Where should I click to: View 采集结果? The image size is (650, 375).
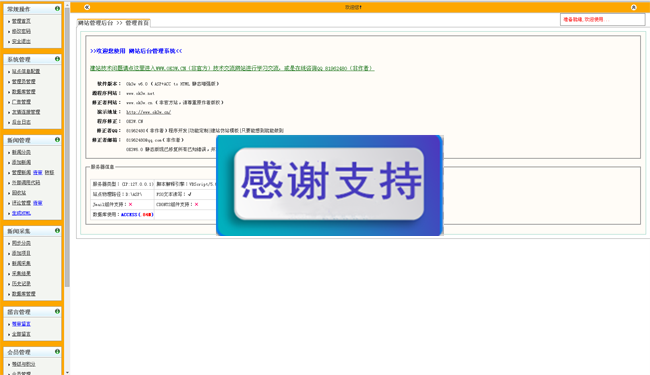(x=21, y=273)
